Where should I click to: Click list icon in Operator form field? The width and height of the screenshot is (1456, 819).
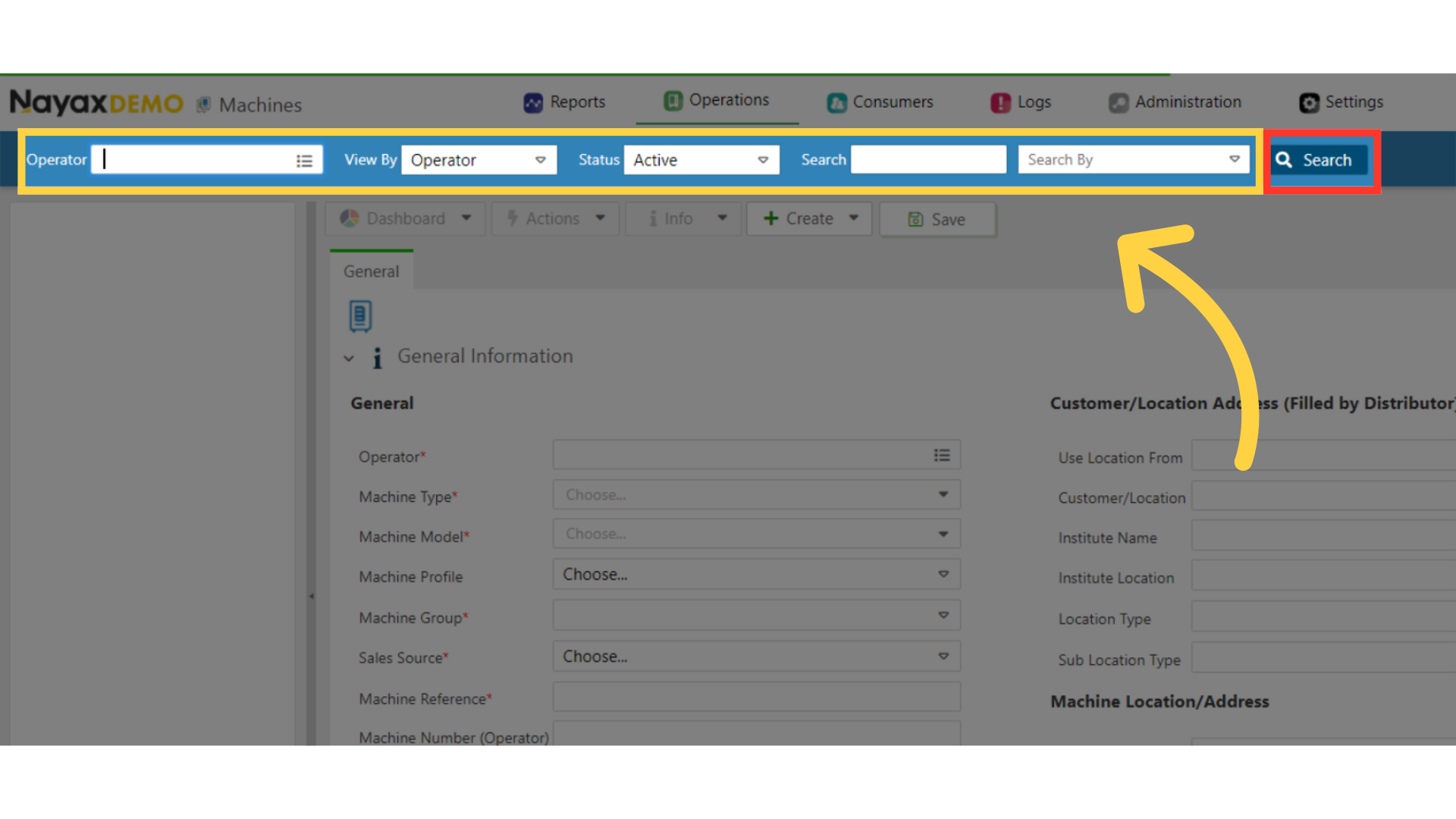[x=941, y=455]
